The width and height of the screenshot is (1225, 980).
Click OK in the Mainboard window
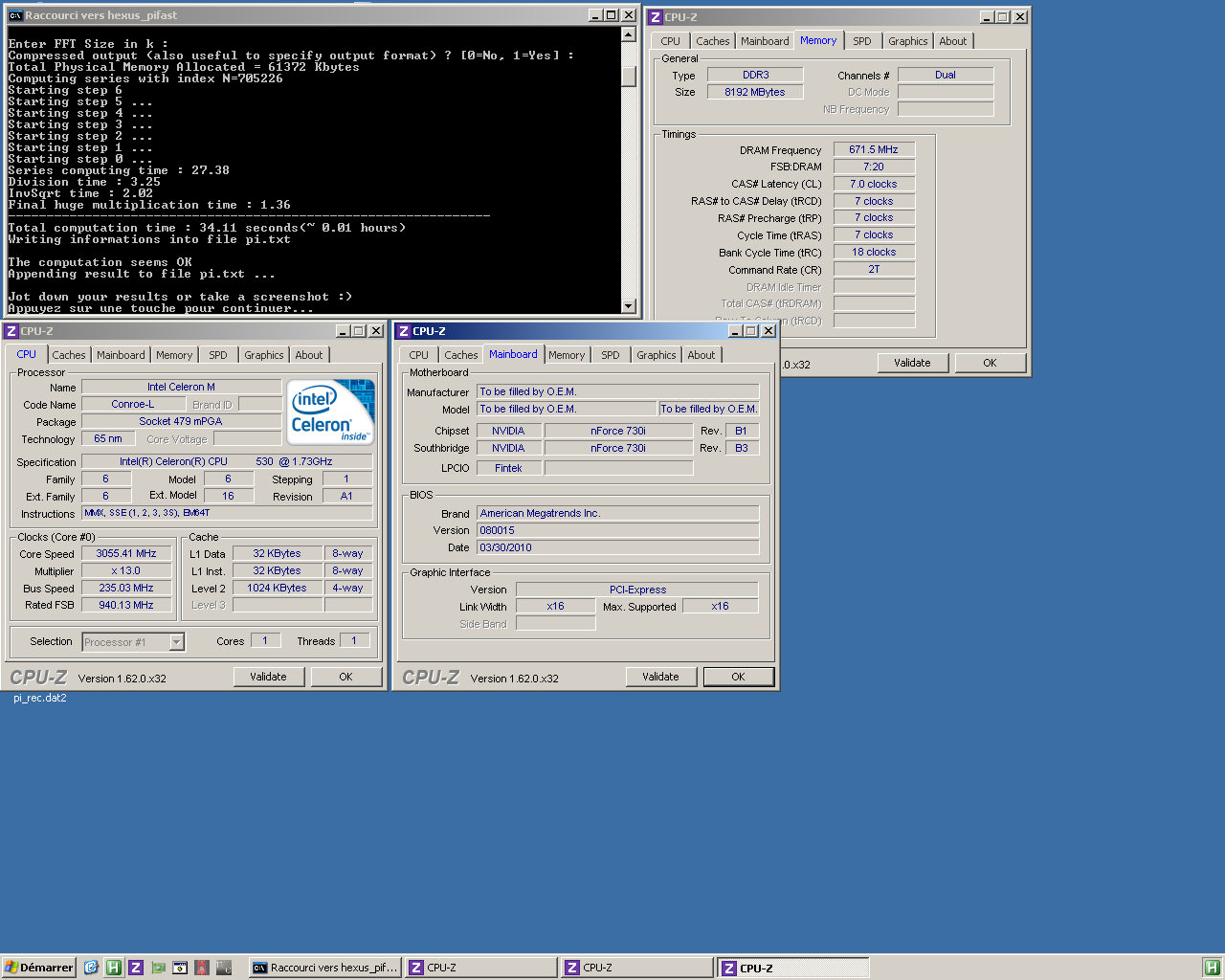coord(738,677)
